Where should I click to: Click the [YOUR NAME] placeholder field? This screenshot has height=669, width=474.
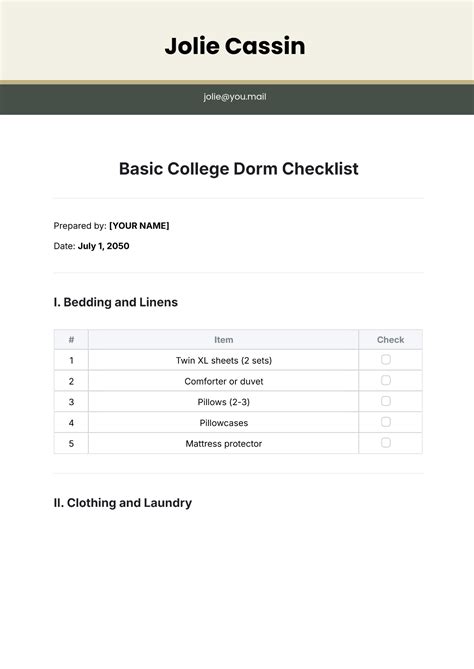pos(139,226)
